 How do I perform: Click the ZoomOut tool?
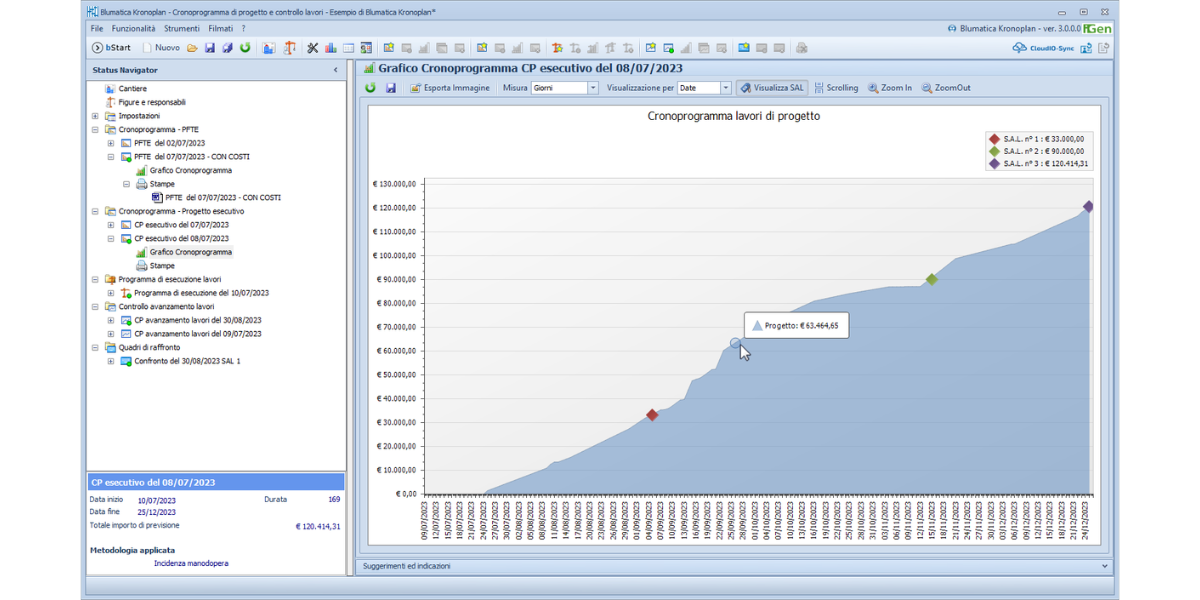tap(946, 88)
